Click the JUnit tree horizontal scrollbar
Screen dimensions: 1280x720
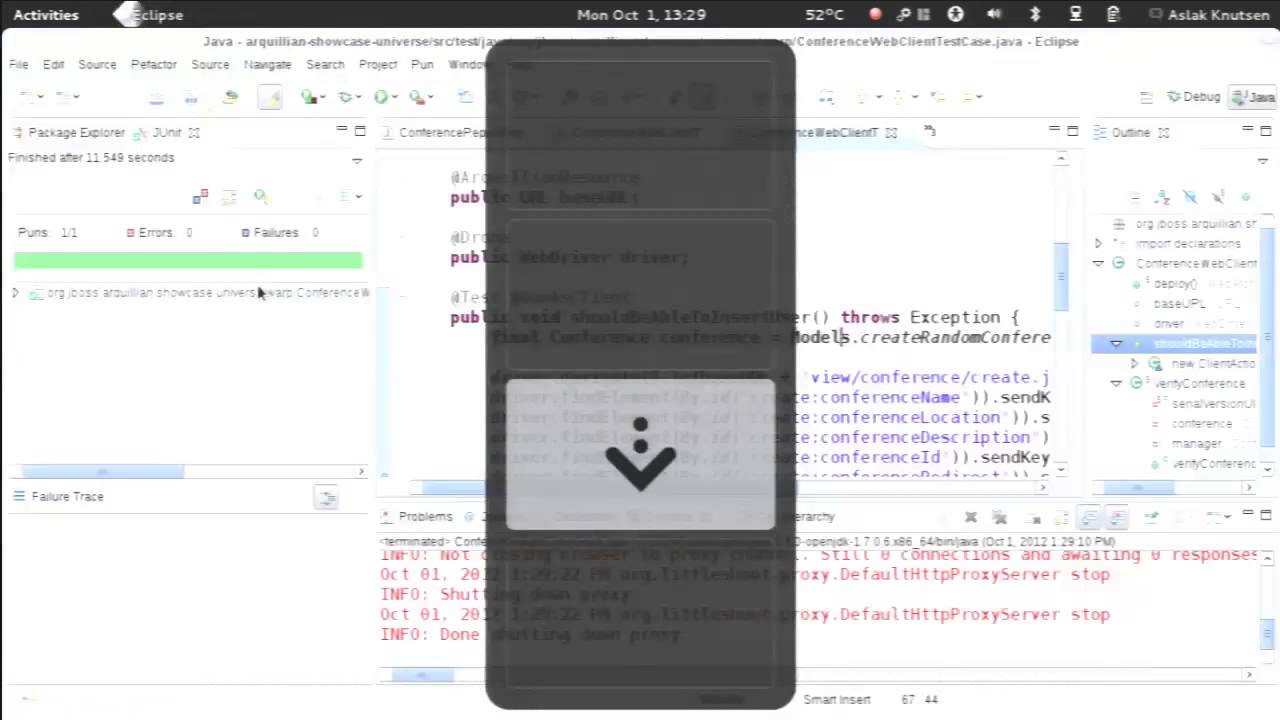pyautogui.click(x=102, y=471)
